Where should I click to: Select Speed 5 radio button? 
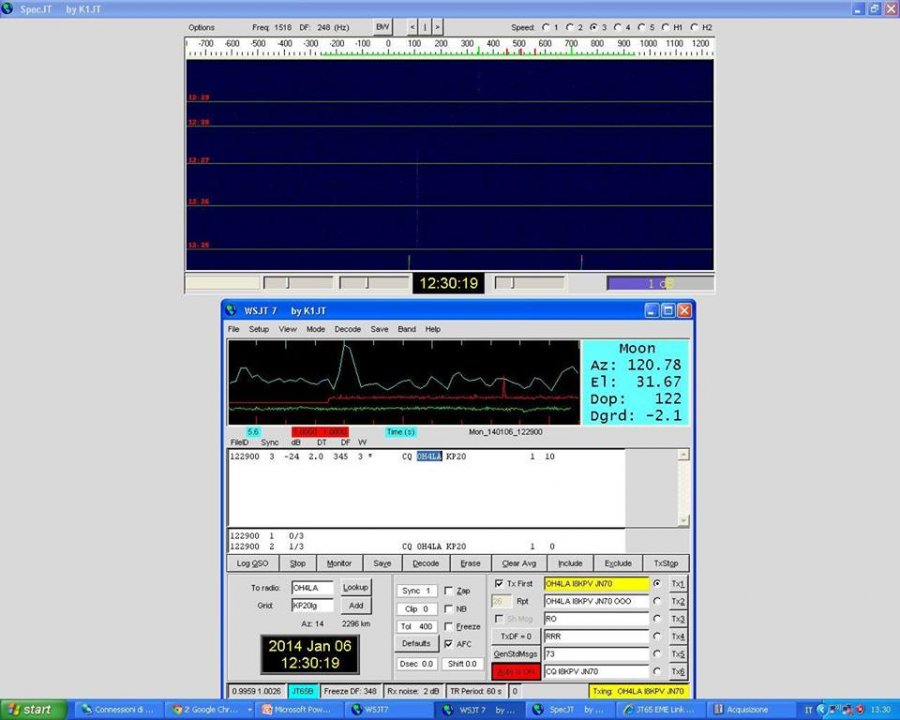coord(642,27)
